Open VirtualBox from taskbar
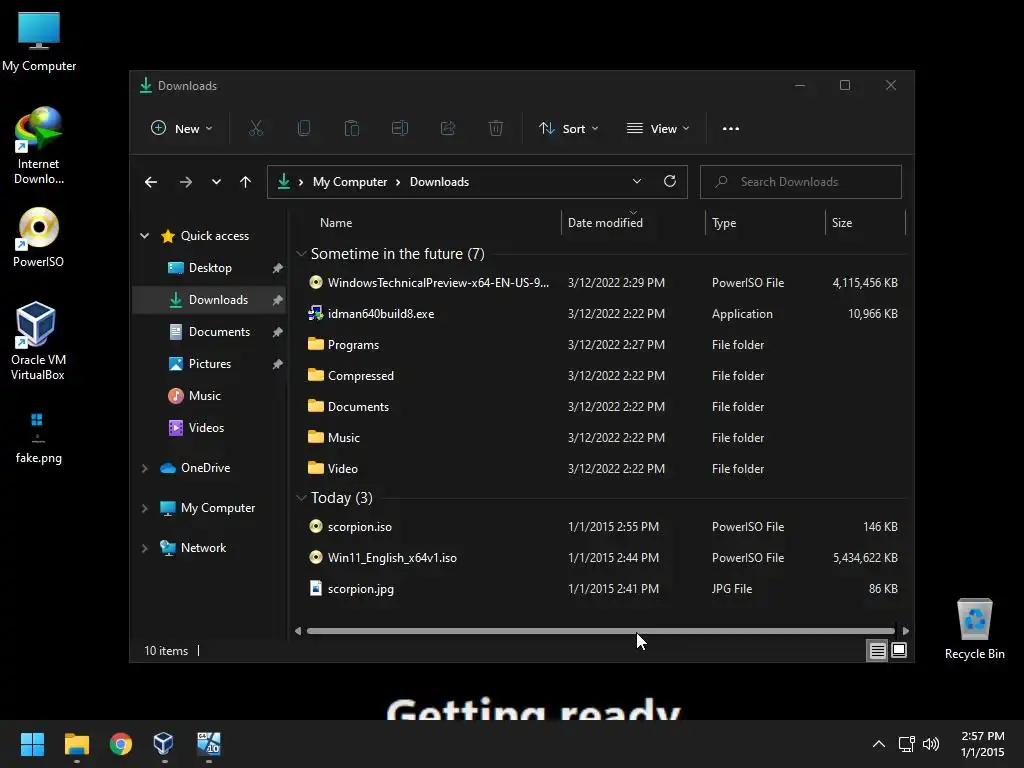This screenshot has height=768, width=1024. [164, 744]
